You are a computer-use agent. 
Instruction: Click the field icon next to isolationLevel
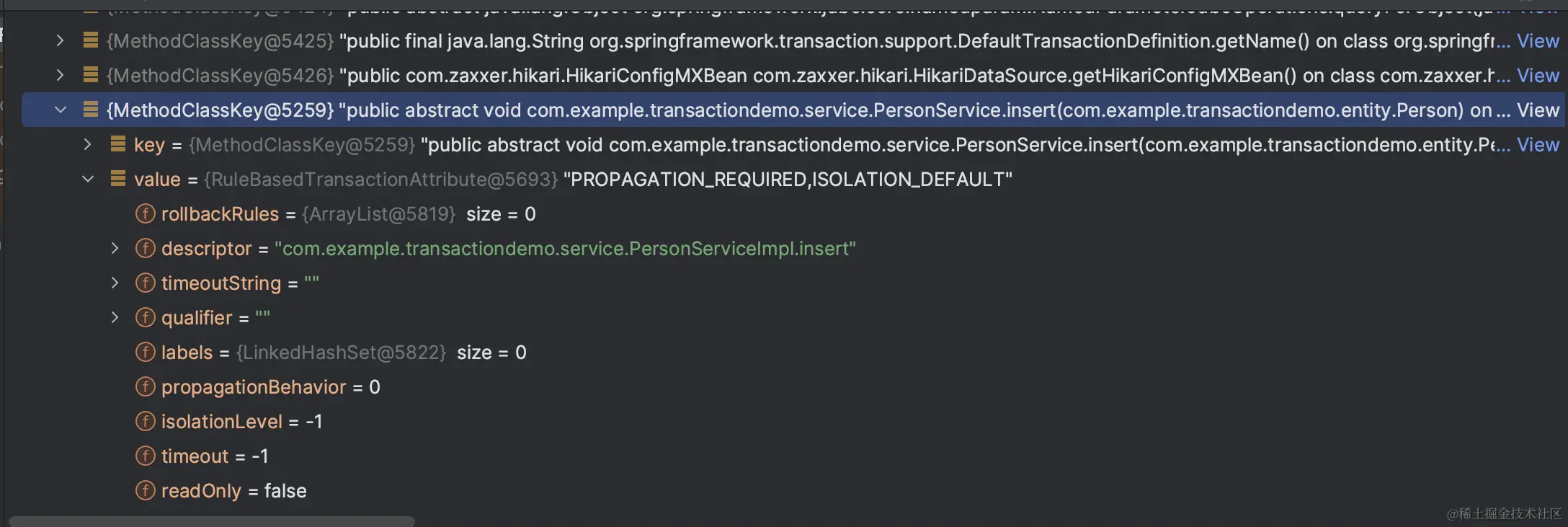tap(145, 421)
